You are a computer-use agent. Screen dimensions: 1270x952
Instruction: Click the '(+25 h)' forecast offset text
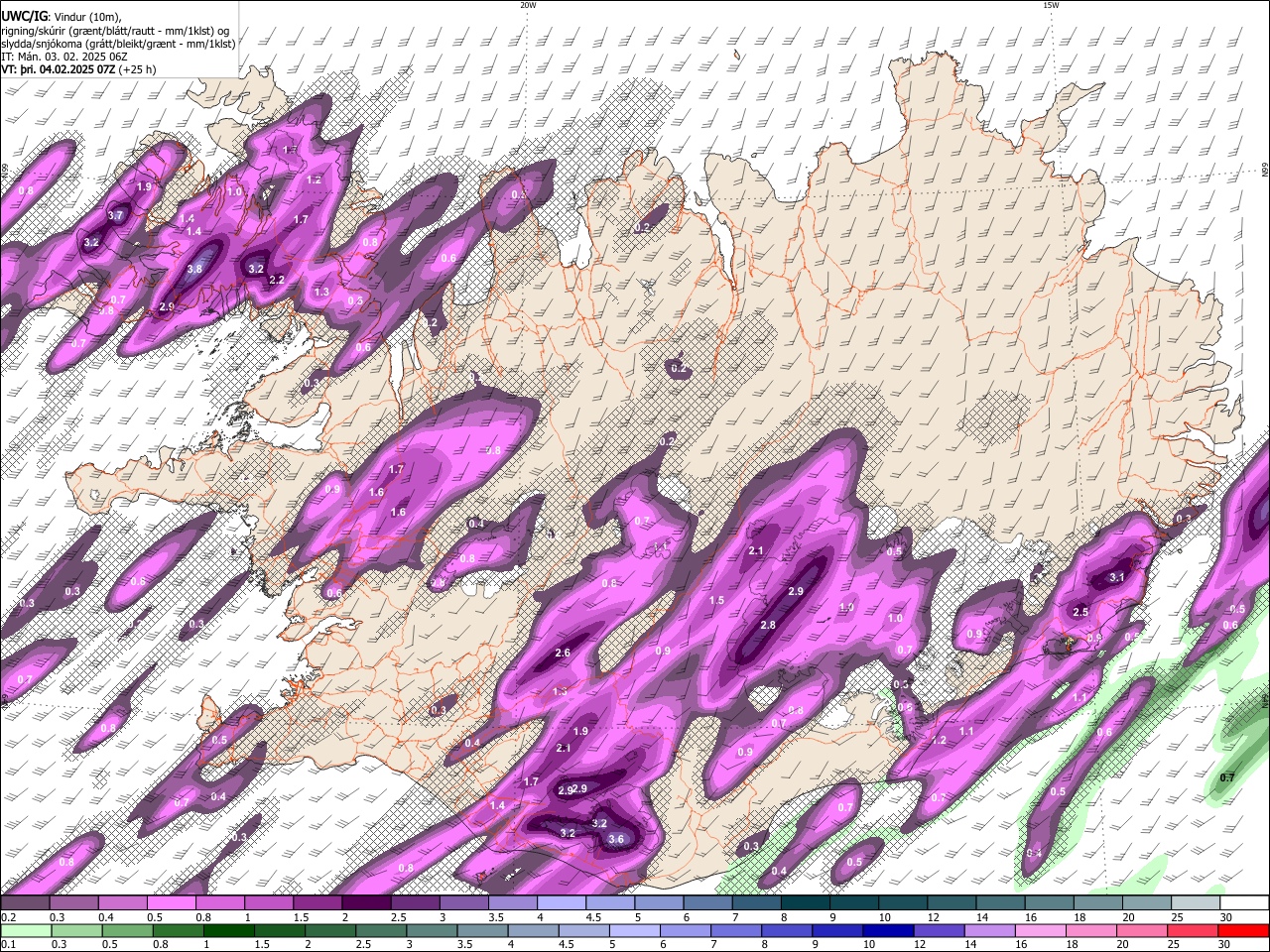pos(138,69)
